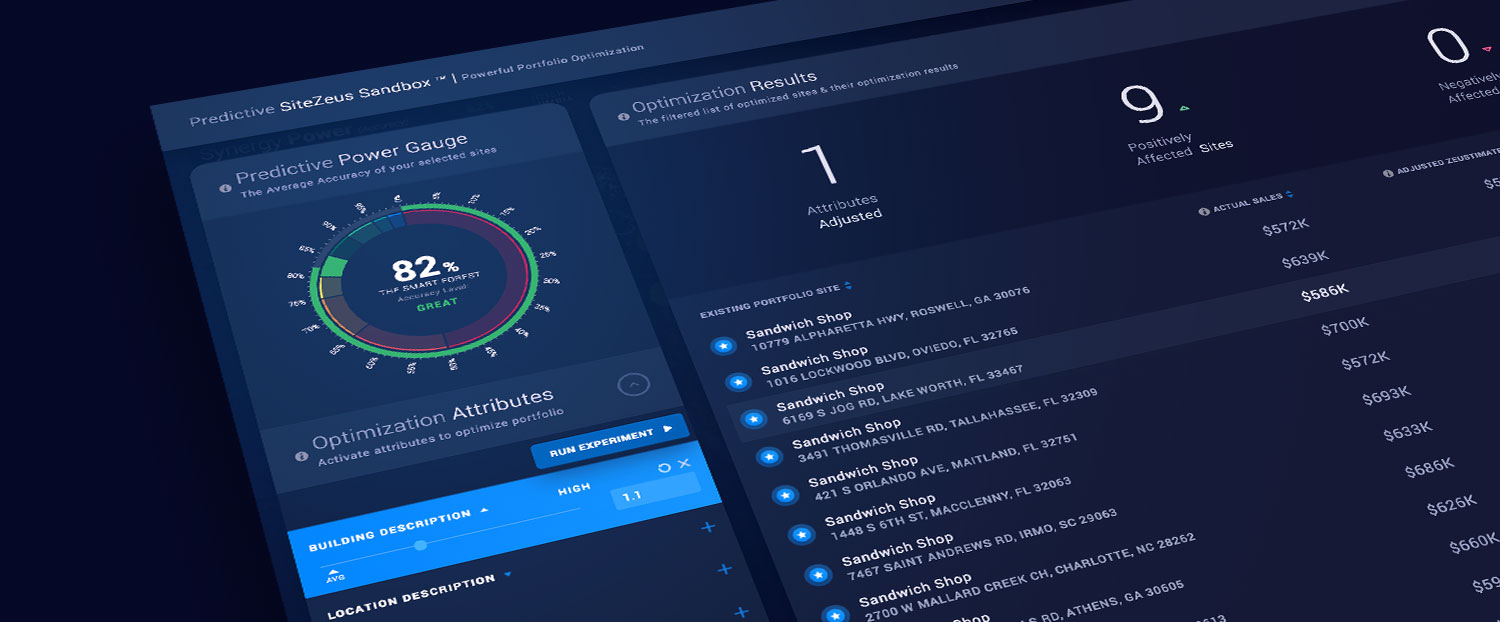Click the 421 S Orlando Ave, Maitland address
Image resolution: width=1500 pixels, height=622 pixels.
pos(945,467)
